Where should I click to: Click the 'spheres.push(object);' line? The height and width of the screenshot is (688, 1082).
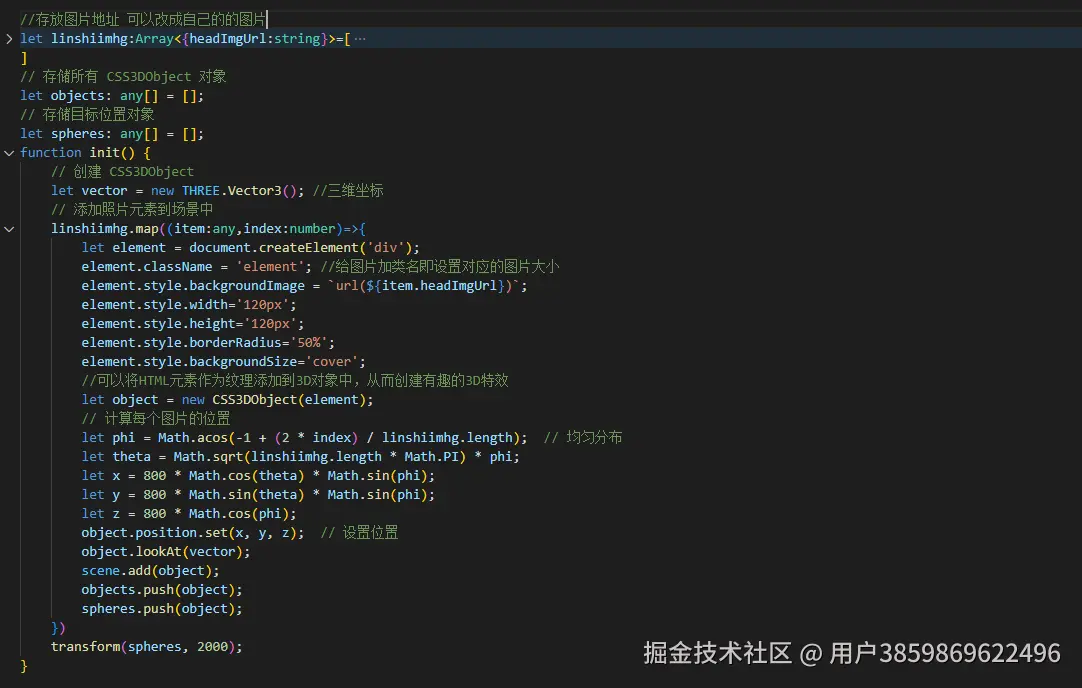162,609
